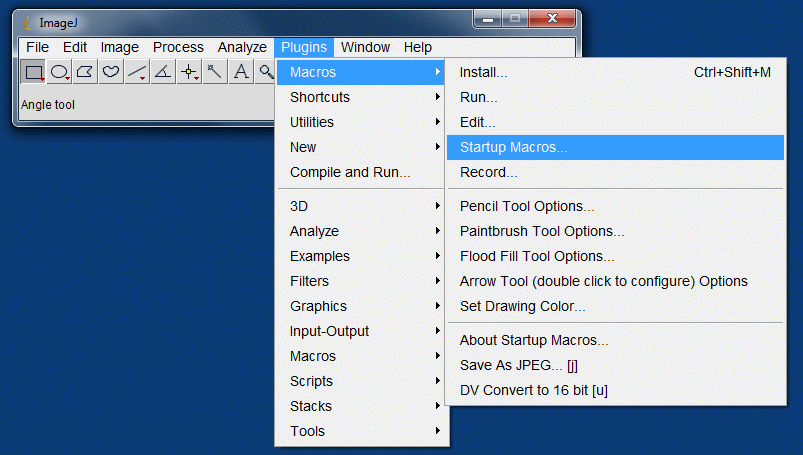Choose DV Convert to 16 bit [u]
The height and width of the screenshot is (455, 803).
616,390
